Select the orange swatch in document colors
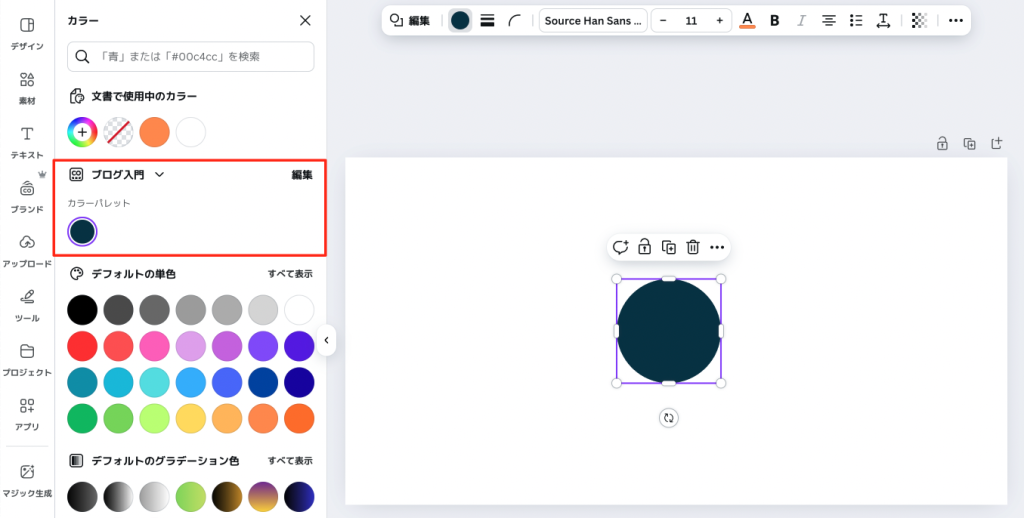This screenshot has height=518, width=1024. pyautogui.click(x=154, y=132)
